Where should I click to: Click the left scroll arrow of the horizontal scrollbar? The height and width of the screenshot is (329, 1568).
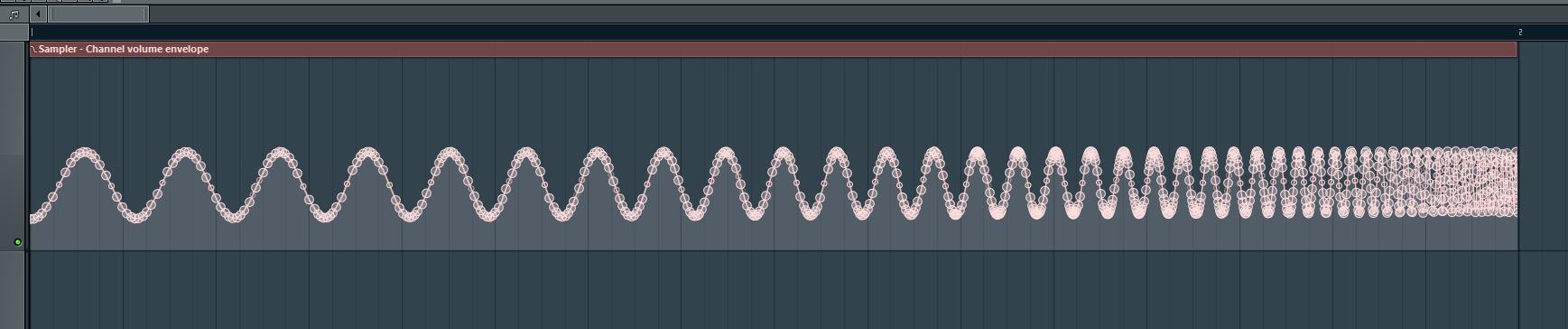[38, 14]
